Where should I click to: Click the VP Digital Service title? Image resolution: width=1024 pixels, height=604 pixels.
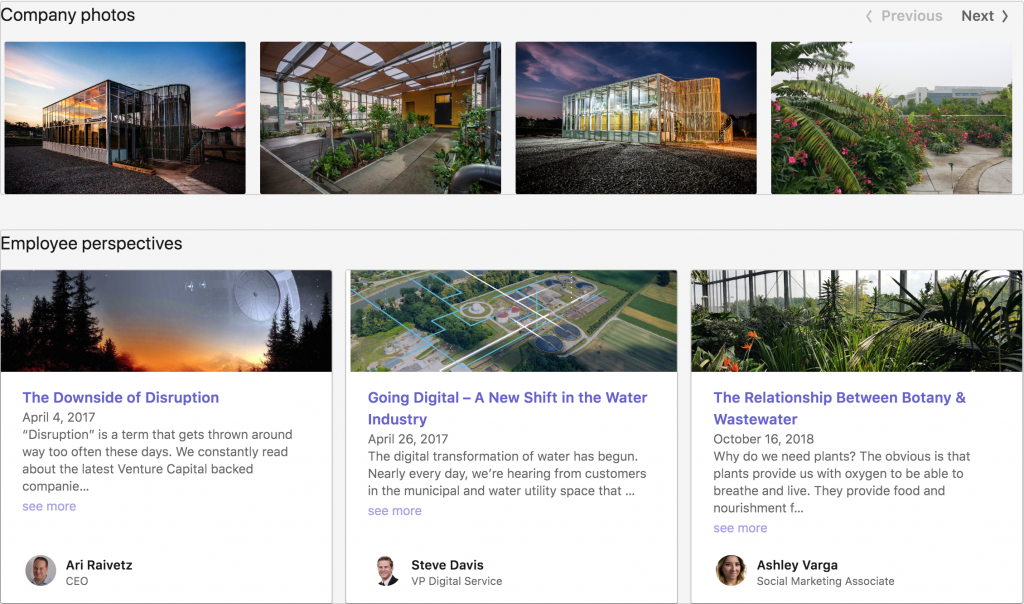pyautogui.click(x=456, y=581)
